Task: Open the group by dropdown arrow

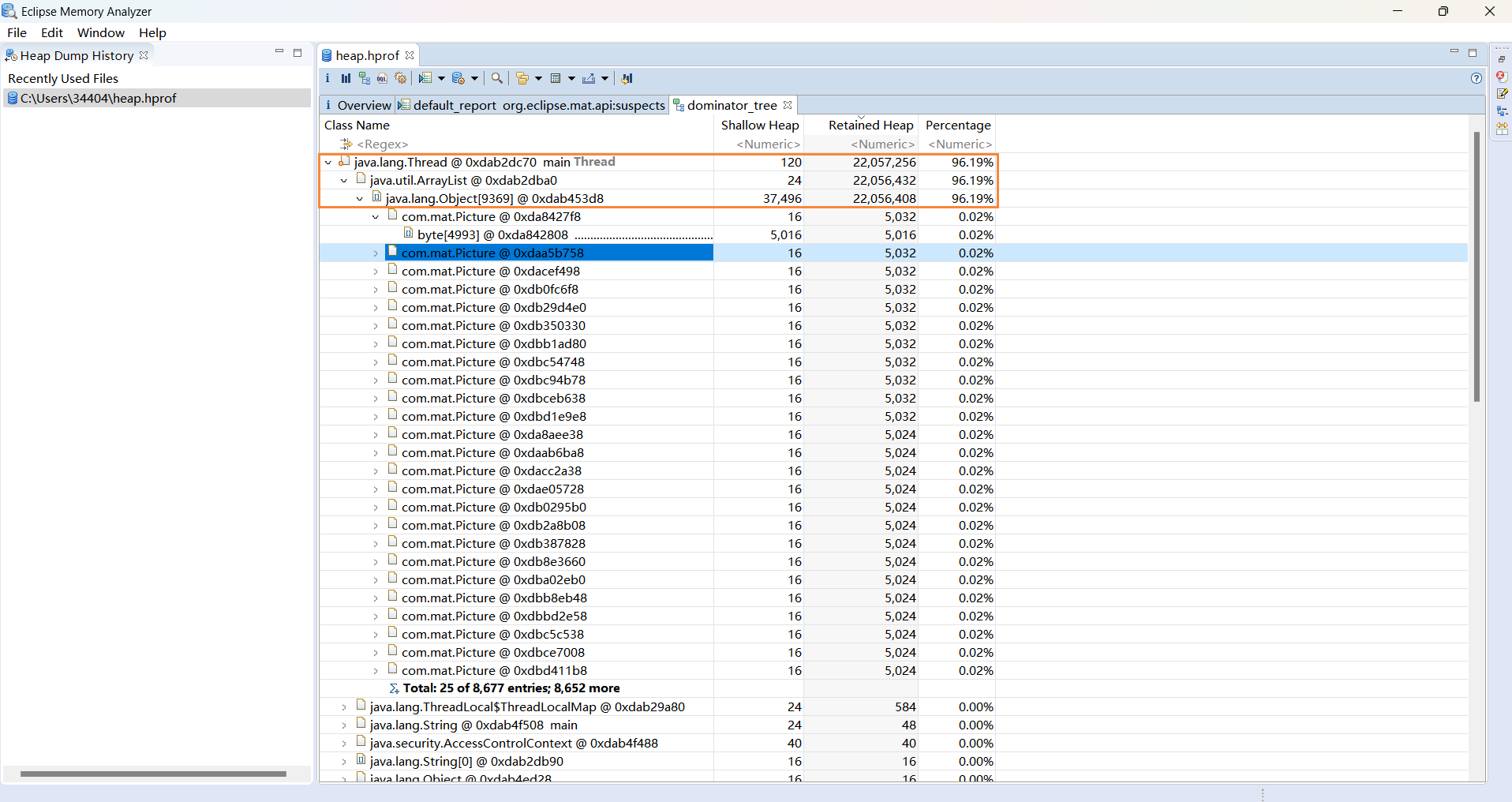Action: [538, 78]
